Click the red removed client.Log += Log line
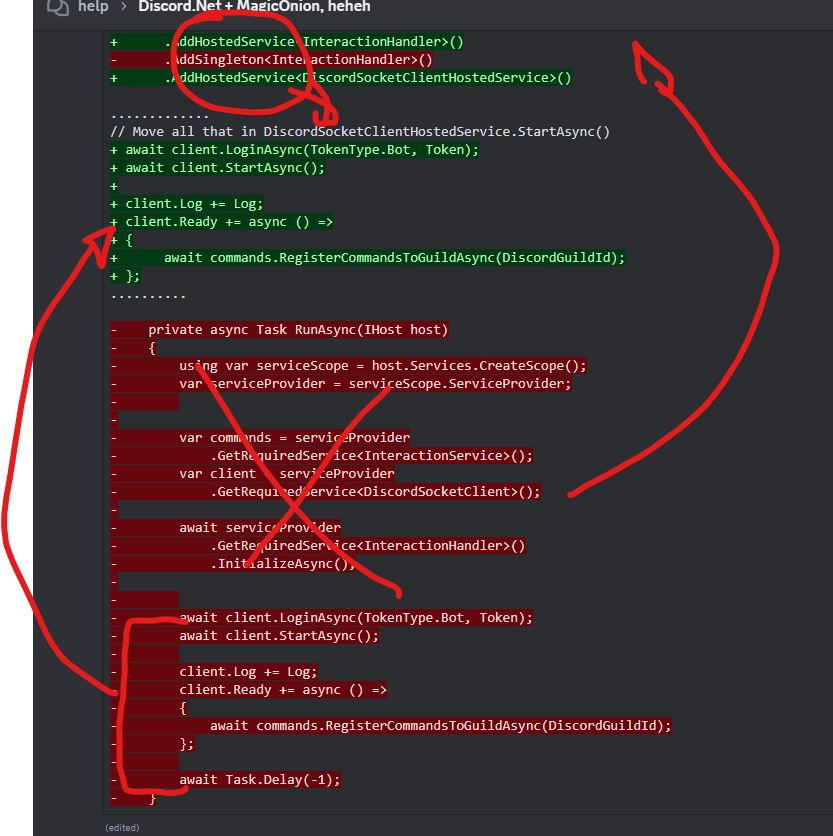Image resolution: width=833 pixels, height=836 pixels. click(x=214, y=672)
